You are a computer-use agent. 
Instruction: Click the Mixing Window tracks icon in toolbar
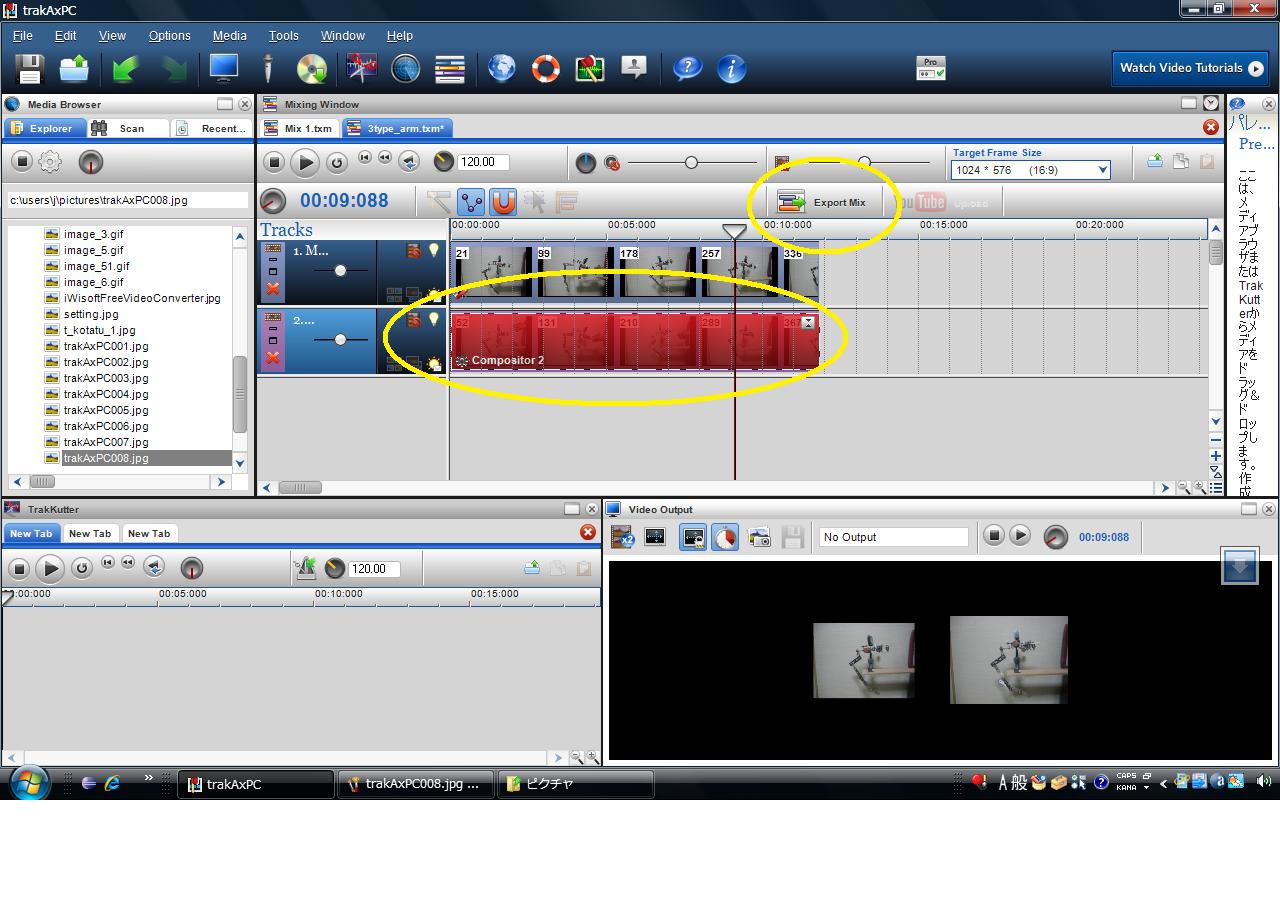[449, 69]
